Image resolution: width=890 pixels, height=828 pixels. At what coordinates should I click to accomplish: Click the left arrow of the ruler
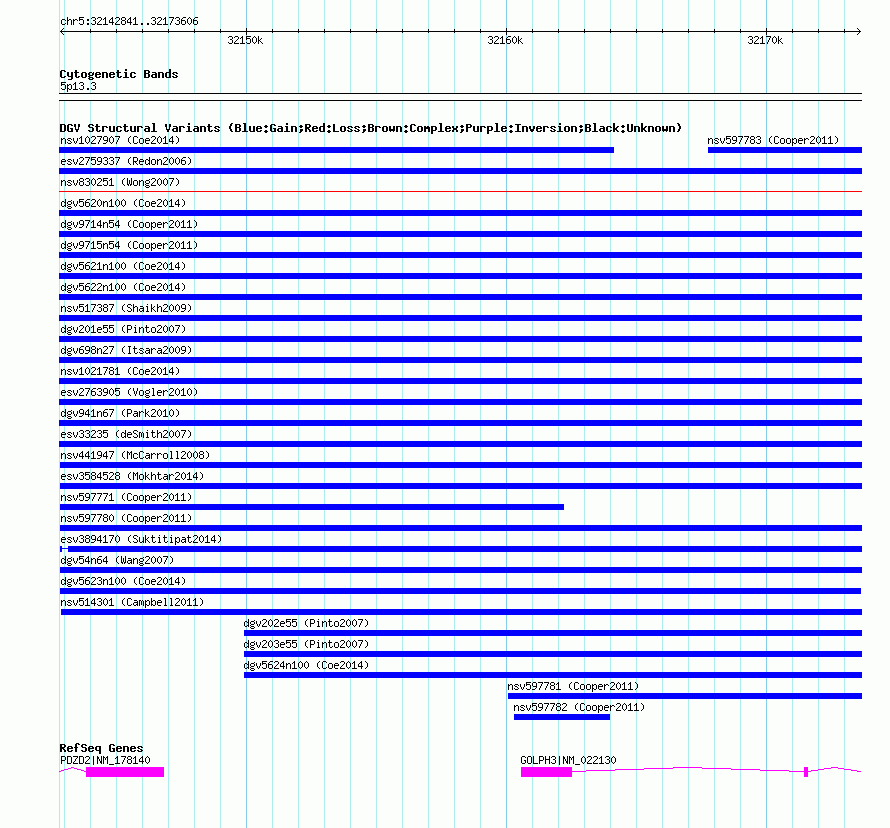coord(62,32)
